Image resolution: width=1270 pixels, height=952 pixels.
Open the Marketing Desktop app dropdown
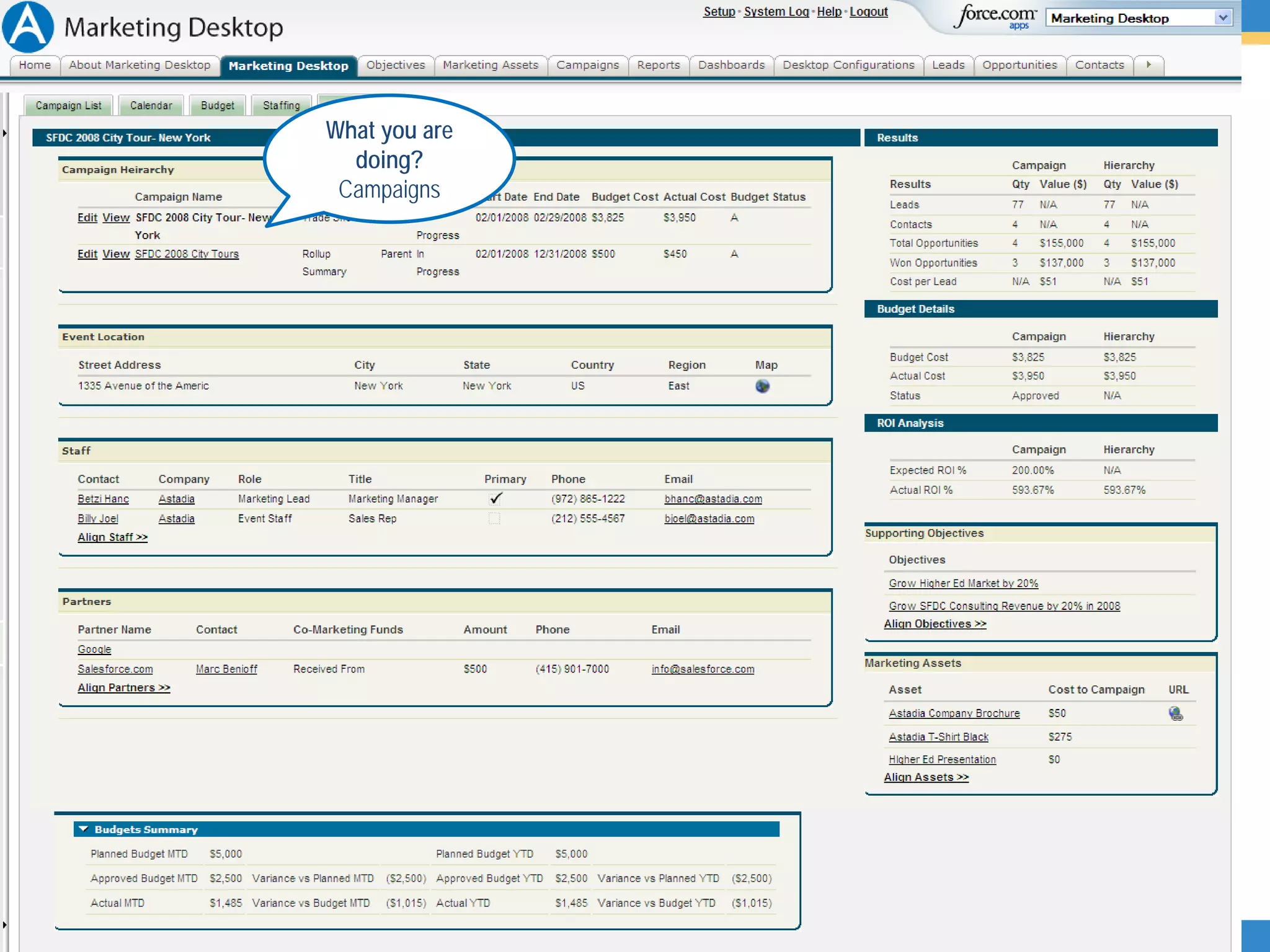coord(1223,18)
